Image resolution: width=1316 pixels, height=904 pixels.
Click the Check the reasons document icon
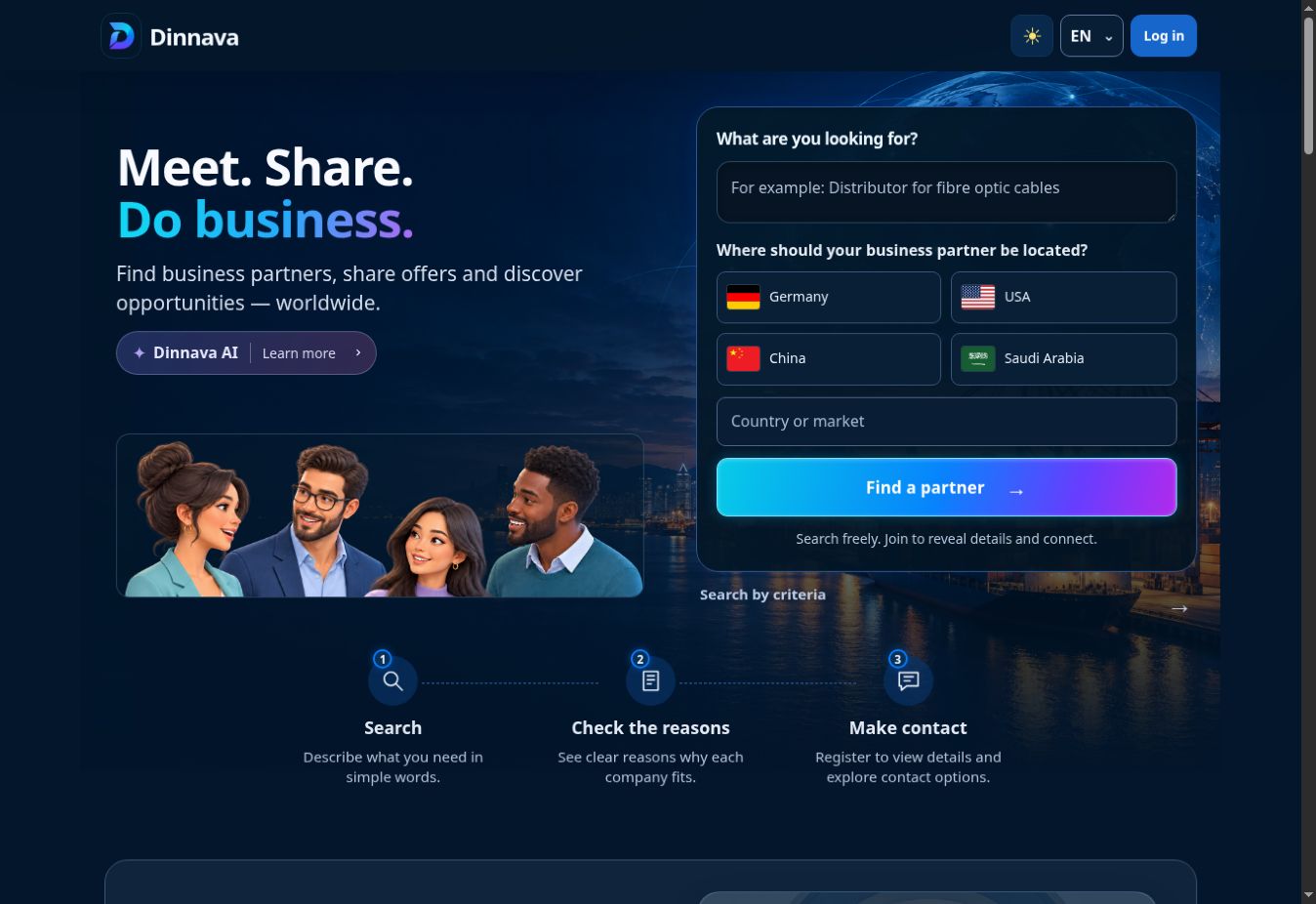pos(650,680)
